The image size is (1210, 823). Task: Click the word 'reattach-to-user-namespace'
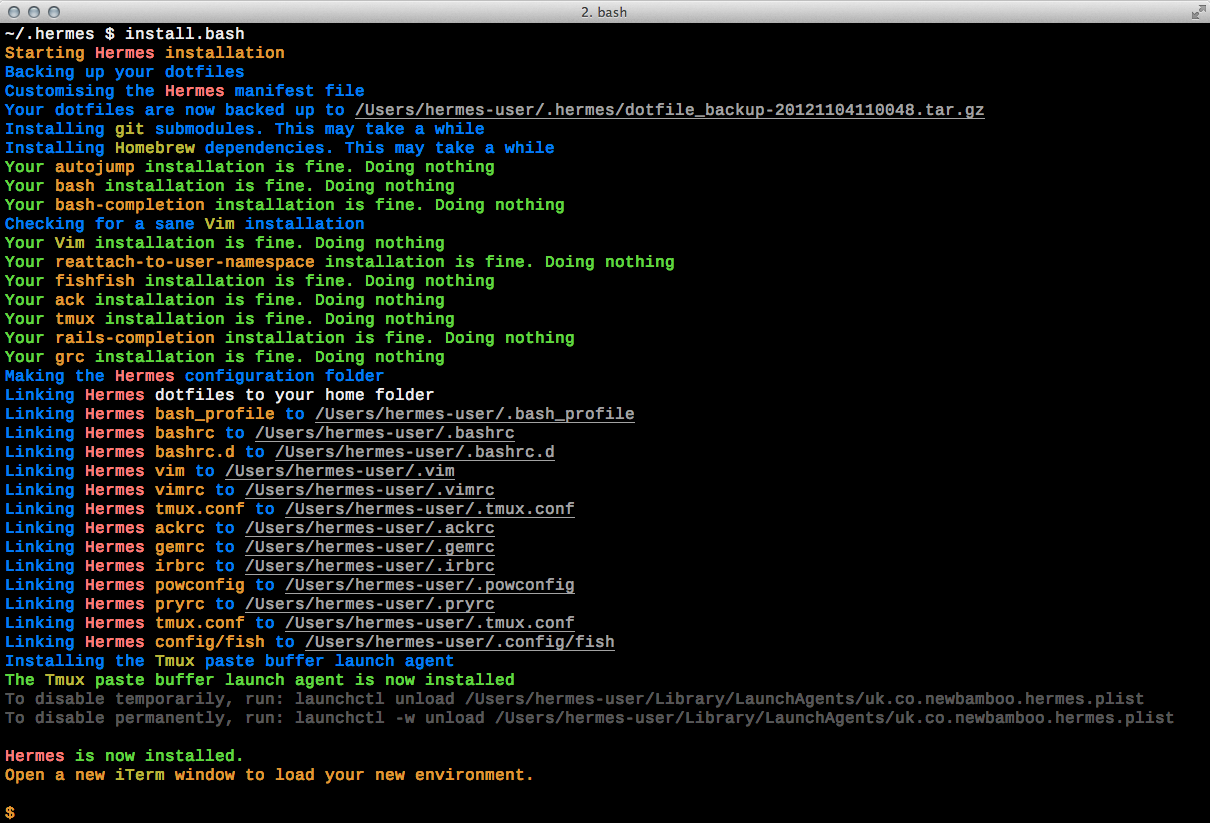(x=185, y=262)
